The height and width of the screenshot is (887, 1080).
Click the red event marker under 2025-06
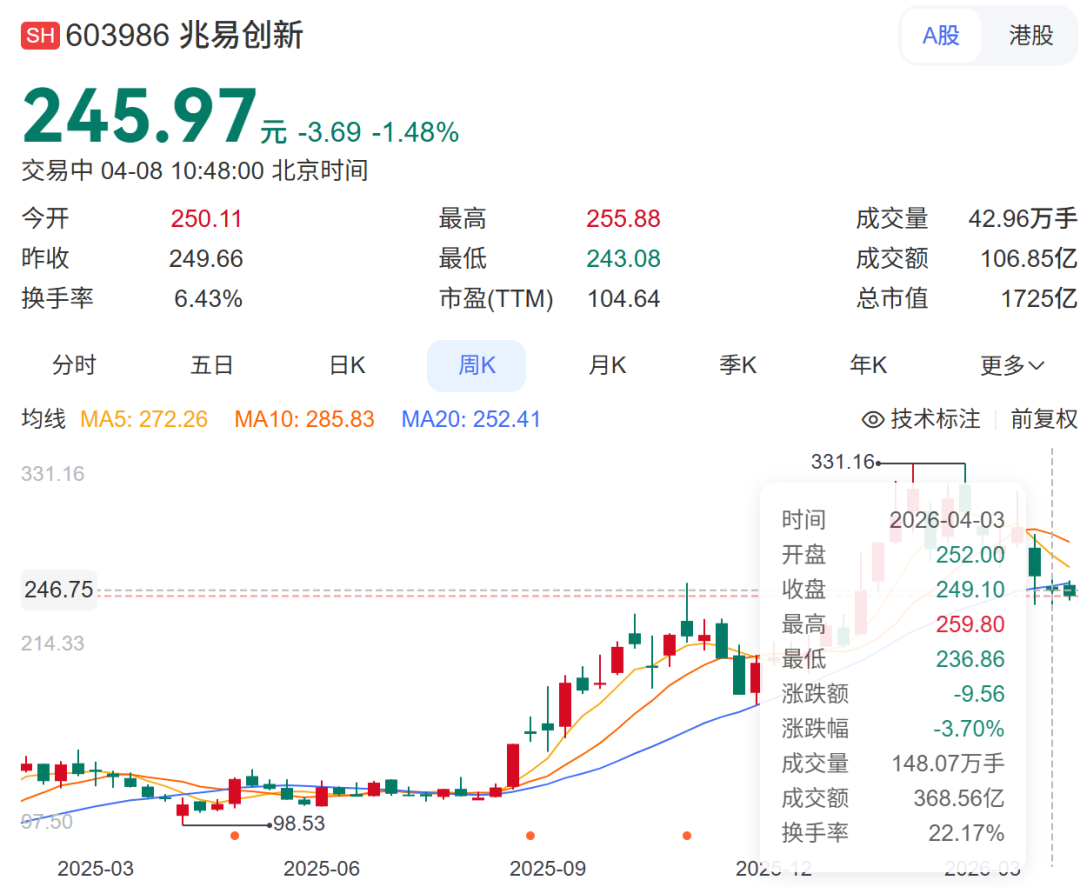coord(234,836)
